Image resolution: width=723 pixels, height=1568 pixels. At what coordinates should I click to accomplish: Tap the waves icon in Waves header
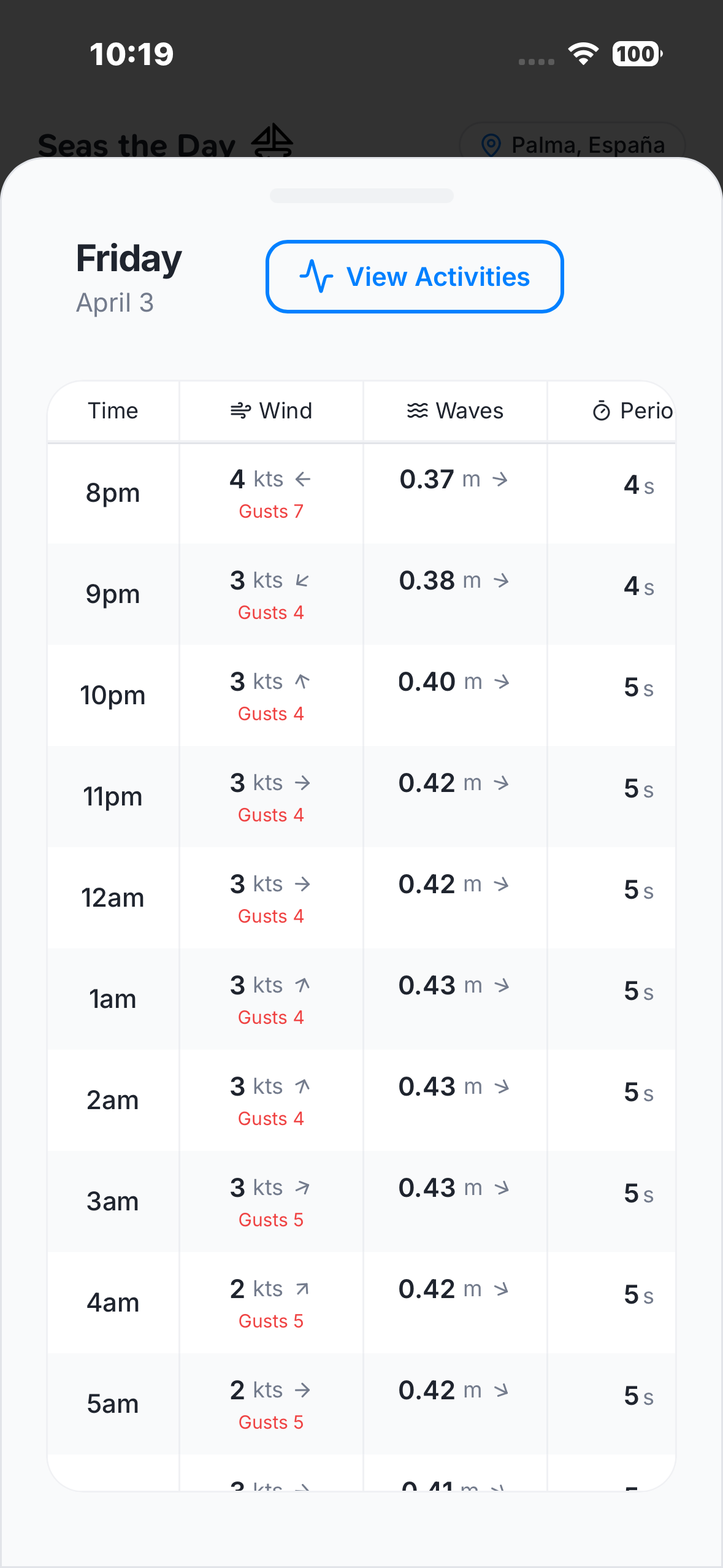tap(417, 411)
